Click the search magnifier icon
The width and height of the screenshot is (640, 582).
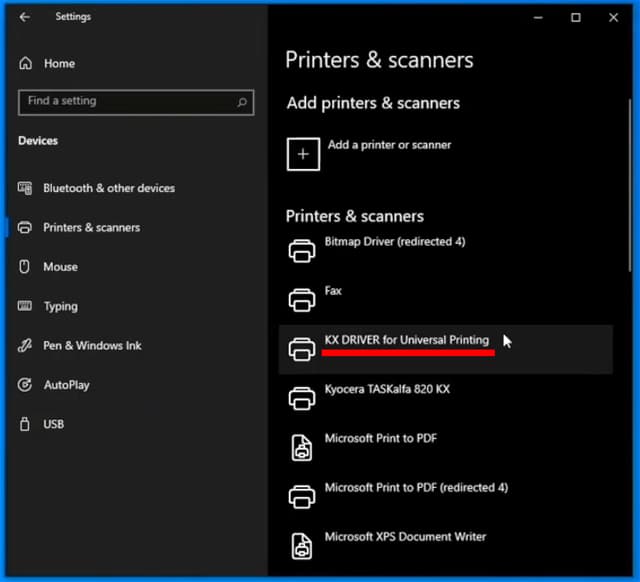coord(242,102)
